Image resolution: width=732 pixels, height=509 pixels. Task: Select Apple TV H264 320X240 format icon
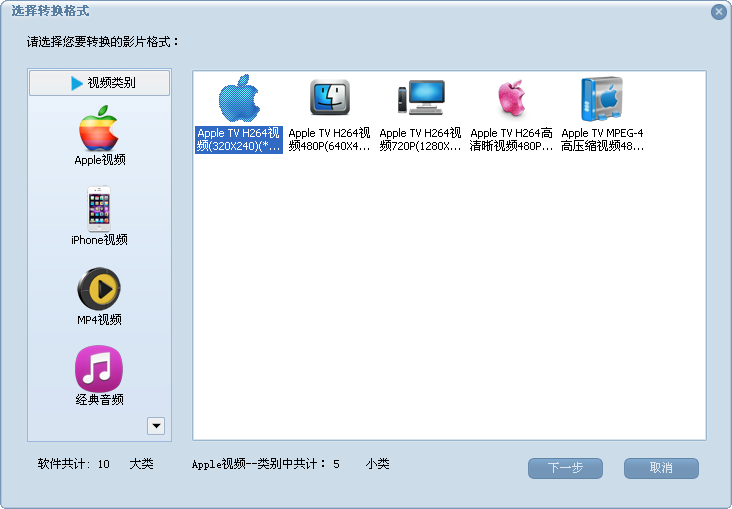point(239,98)
